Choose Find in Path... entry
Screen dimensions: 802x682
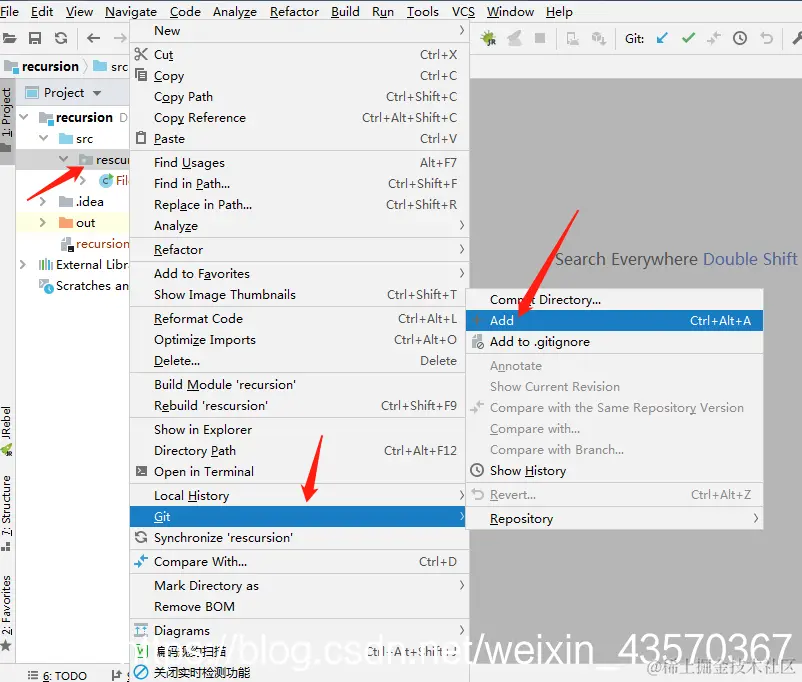pos(299,184)
